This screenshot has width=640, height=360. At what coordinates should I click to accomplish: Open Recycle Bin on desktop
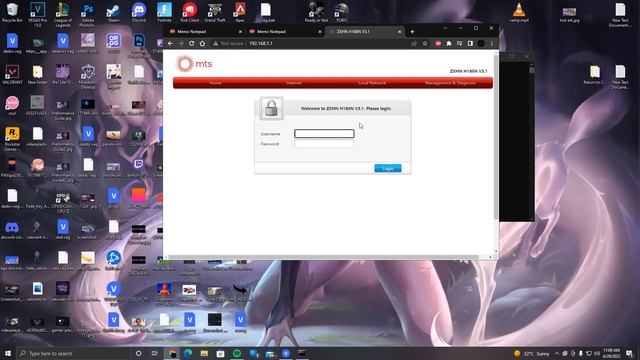pyautogui.click(x=12, y=13)
